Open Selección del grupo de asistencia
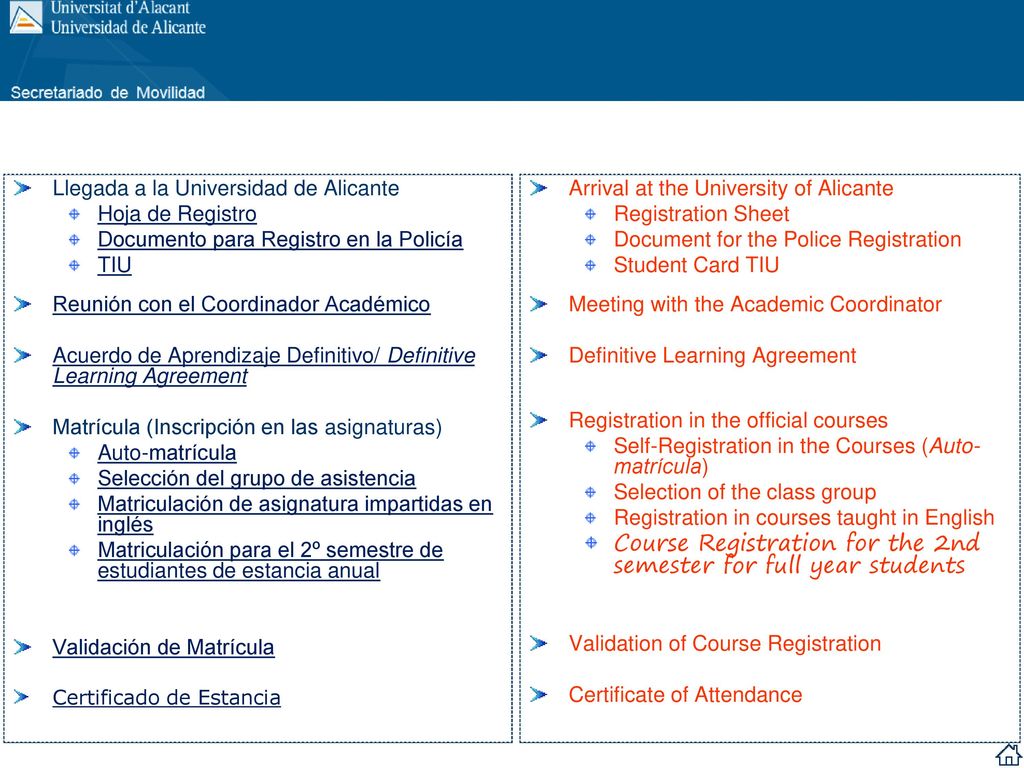Viewport: 1024px width, 768px height. (x=257, y=478)
